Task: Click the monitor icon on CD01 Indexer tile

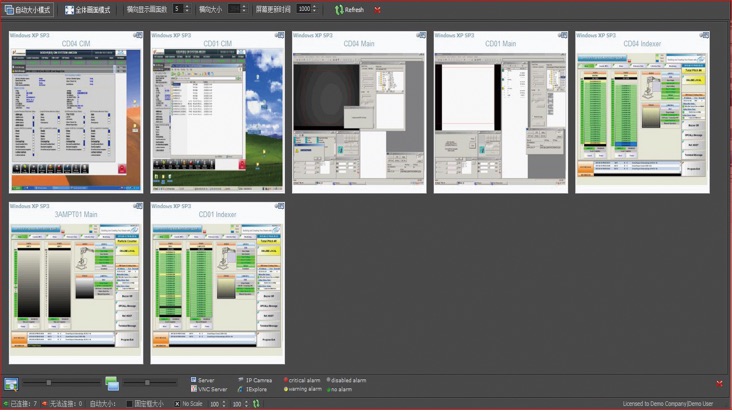Action: (x=279, y=207)
